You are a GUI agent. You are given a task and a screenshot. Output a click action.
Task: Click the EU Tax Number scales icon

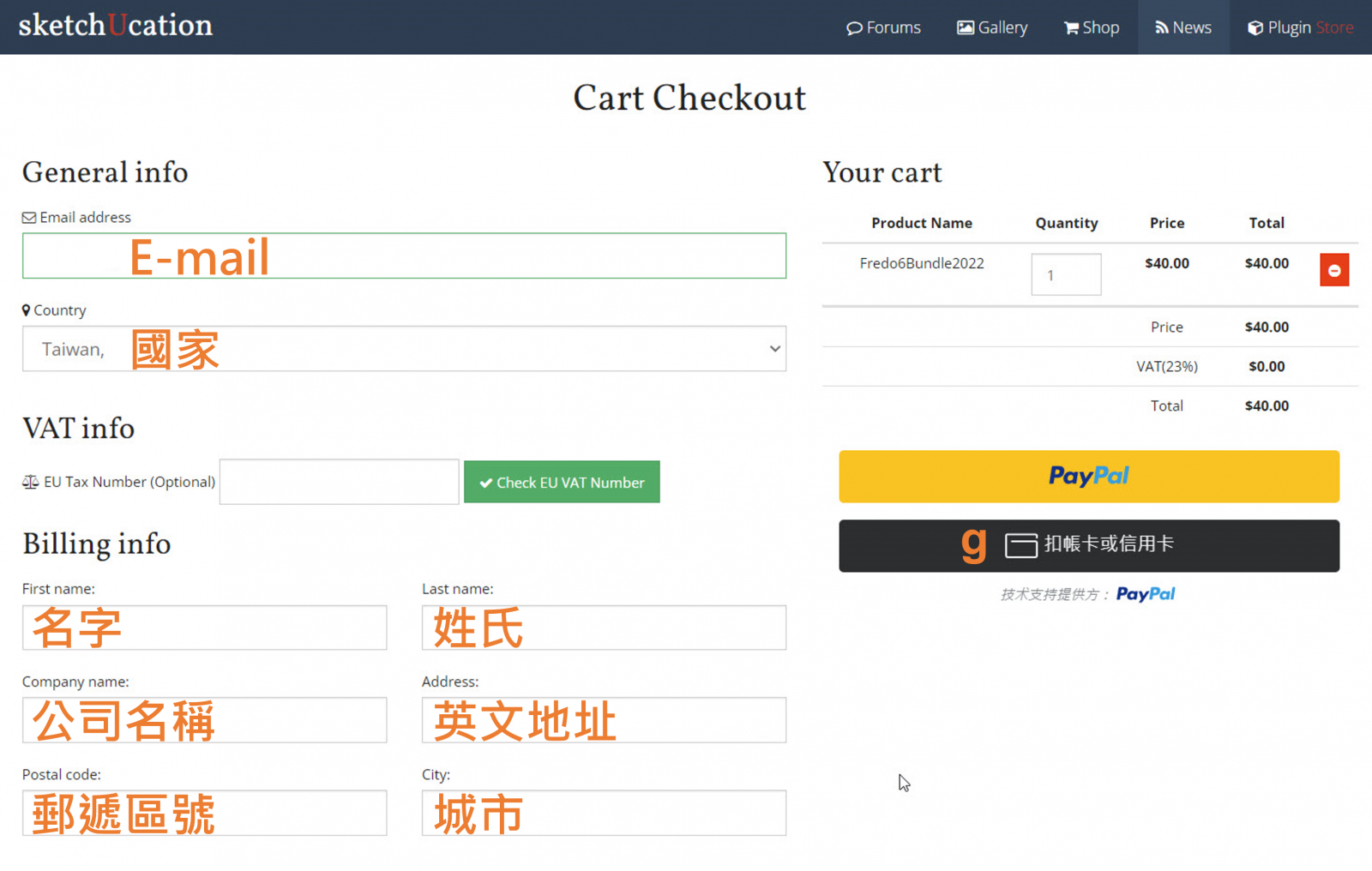31,482
